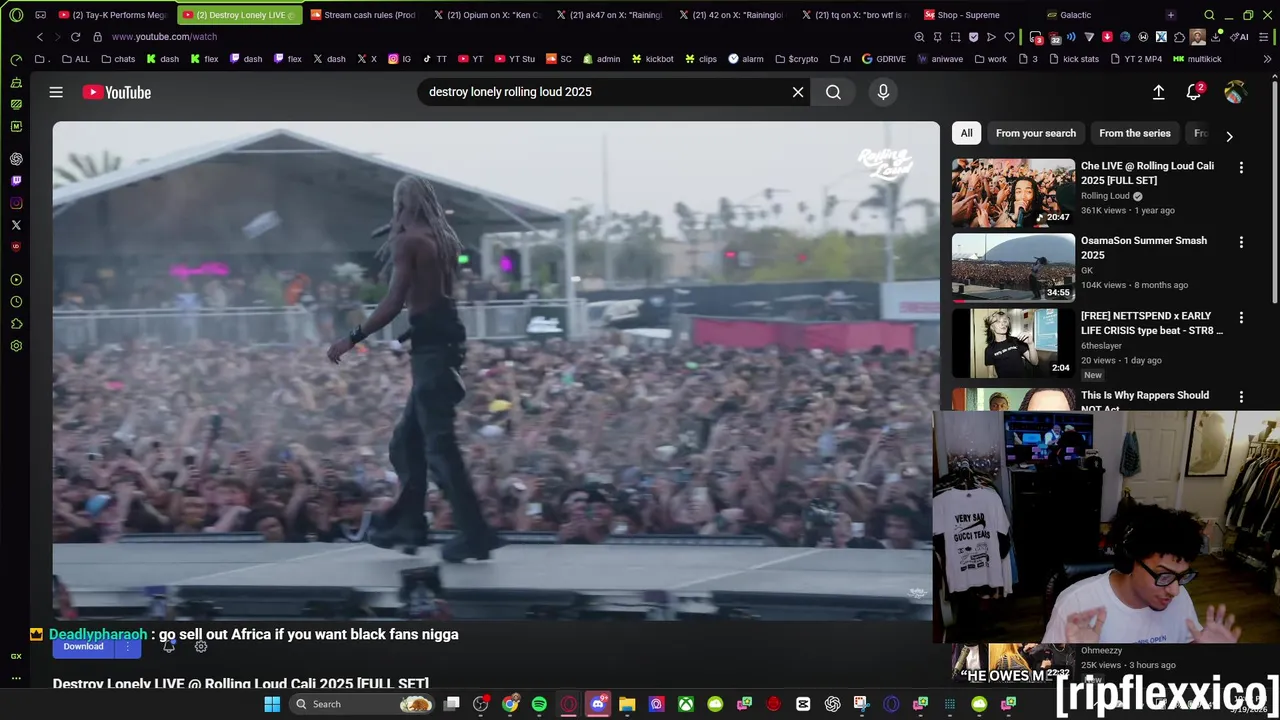Open browser downloads toolbar icon

pos(1216,37)
